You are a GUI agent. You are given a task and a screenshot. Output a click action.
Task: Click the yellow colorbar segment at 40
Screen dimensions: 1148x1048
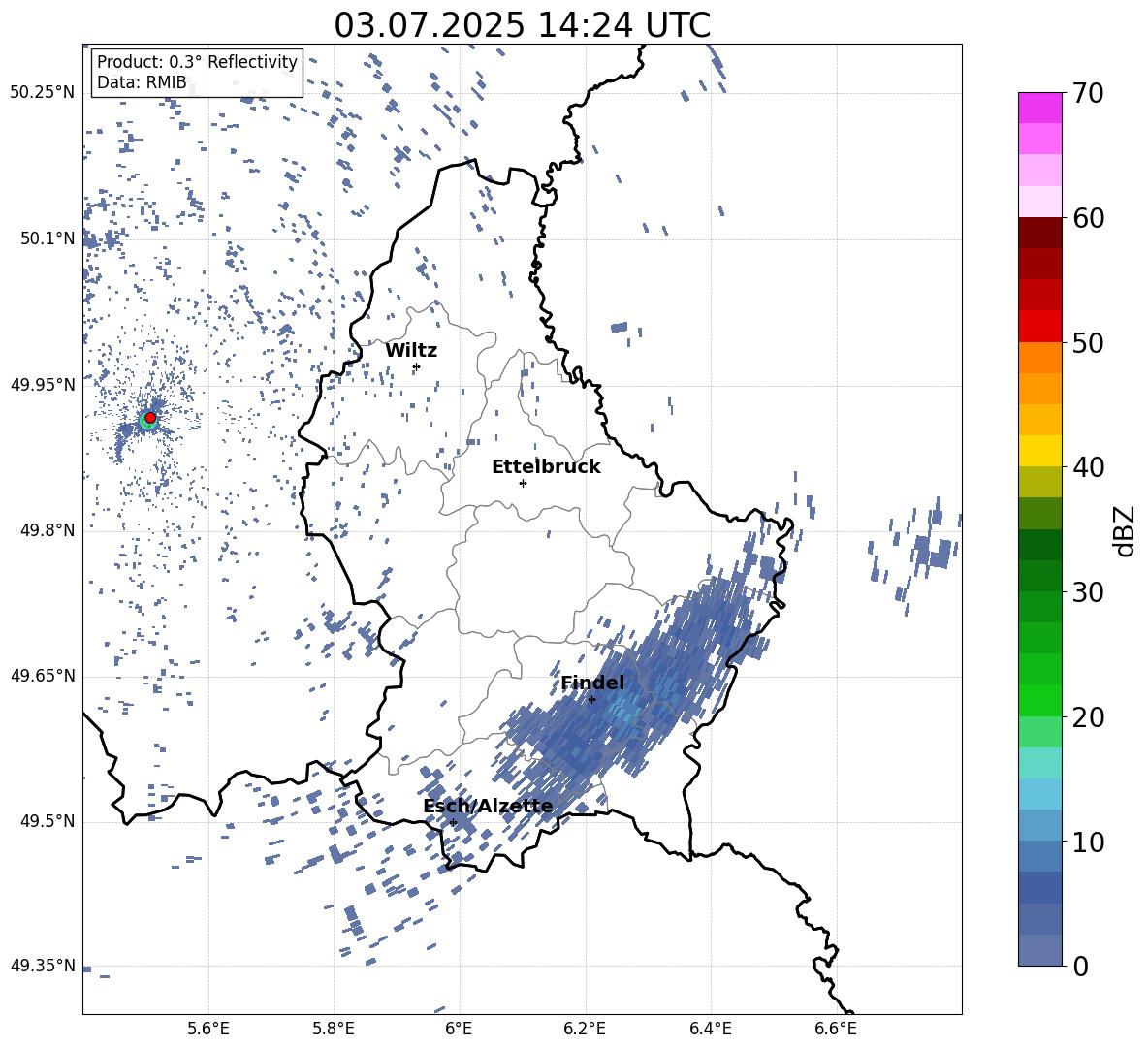[1039, 451]
